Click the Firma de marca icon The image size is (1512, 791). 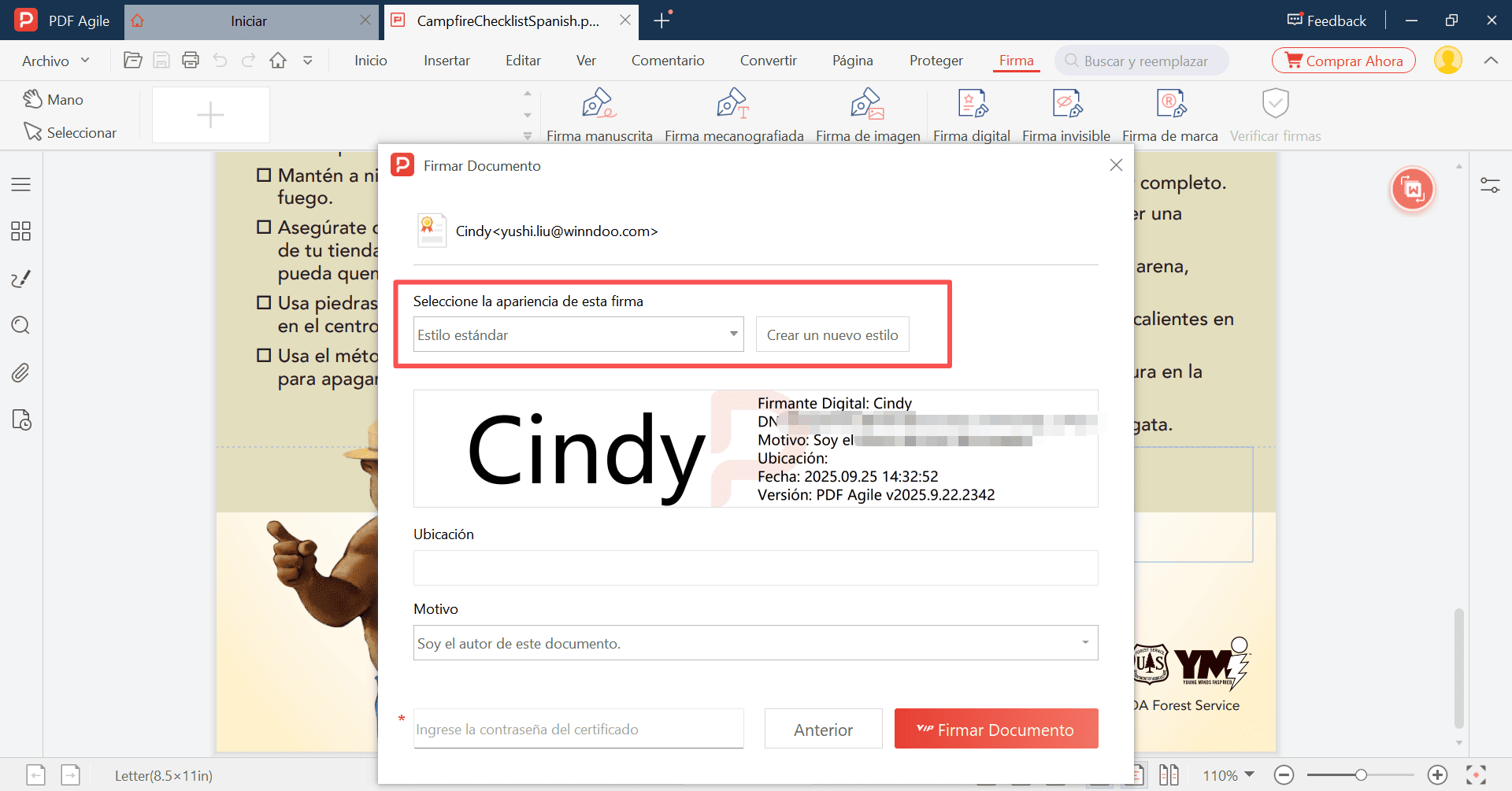1170,104
